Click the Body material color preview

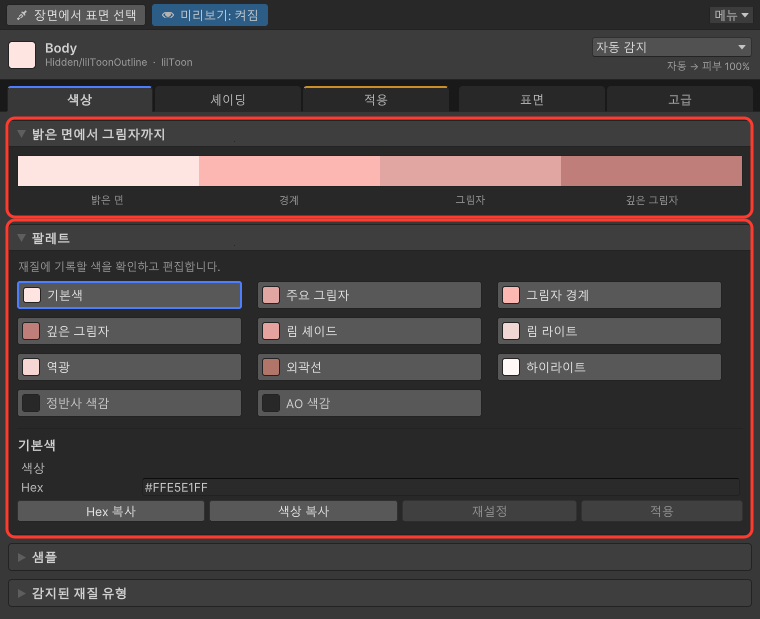click(x=22, y=55)
